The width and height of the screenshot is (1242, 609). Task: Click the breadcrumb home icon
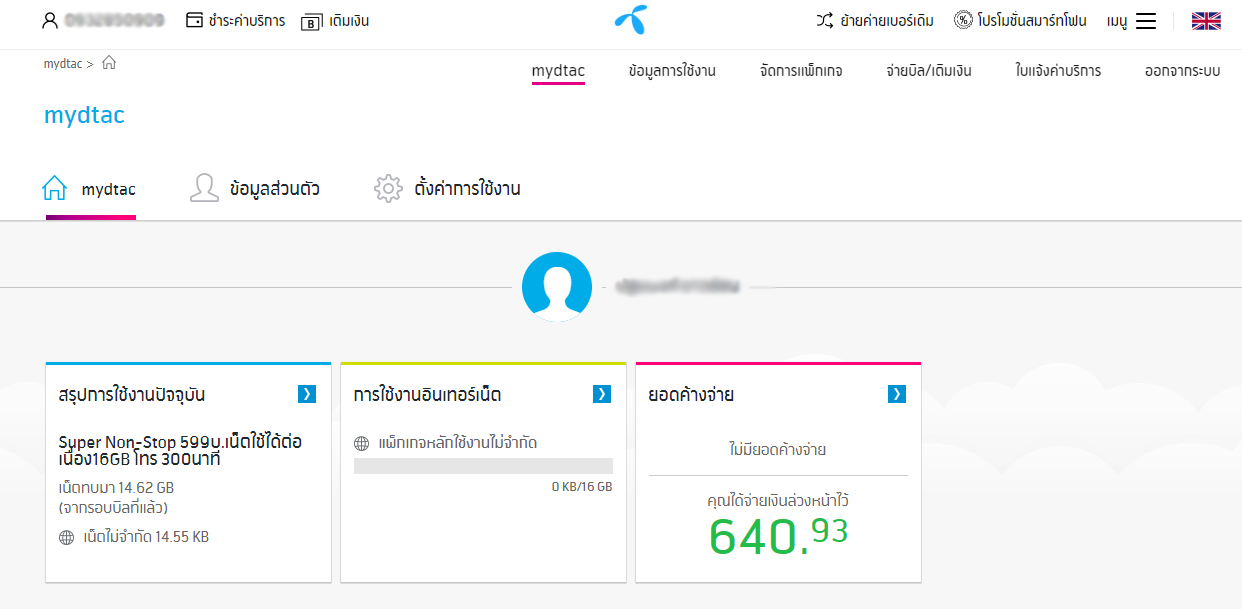click(x=109, y=63)
